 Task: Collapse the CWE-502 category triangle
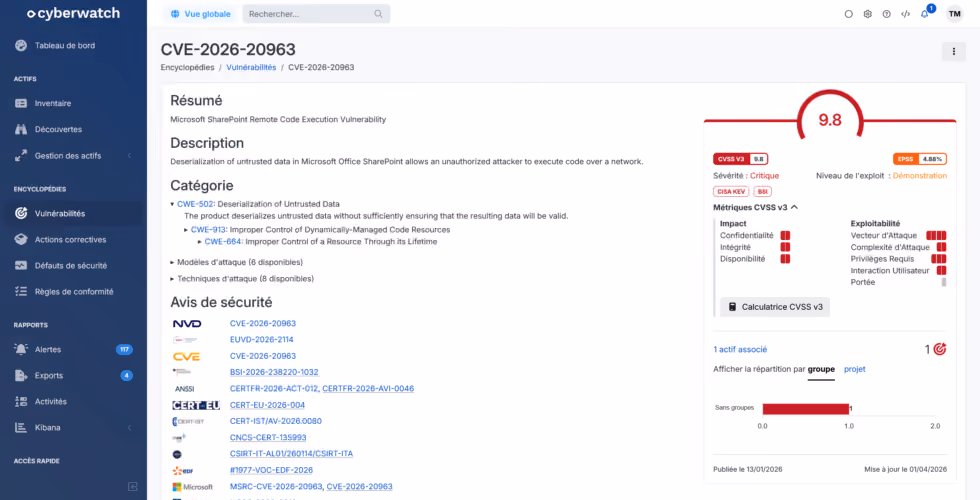coord(172,204)
